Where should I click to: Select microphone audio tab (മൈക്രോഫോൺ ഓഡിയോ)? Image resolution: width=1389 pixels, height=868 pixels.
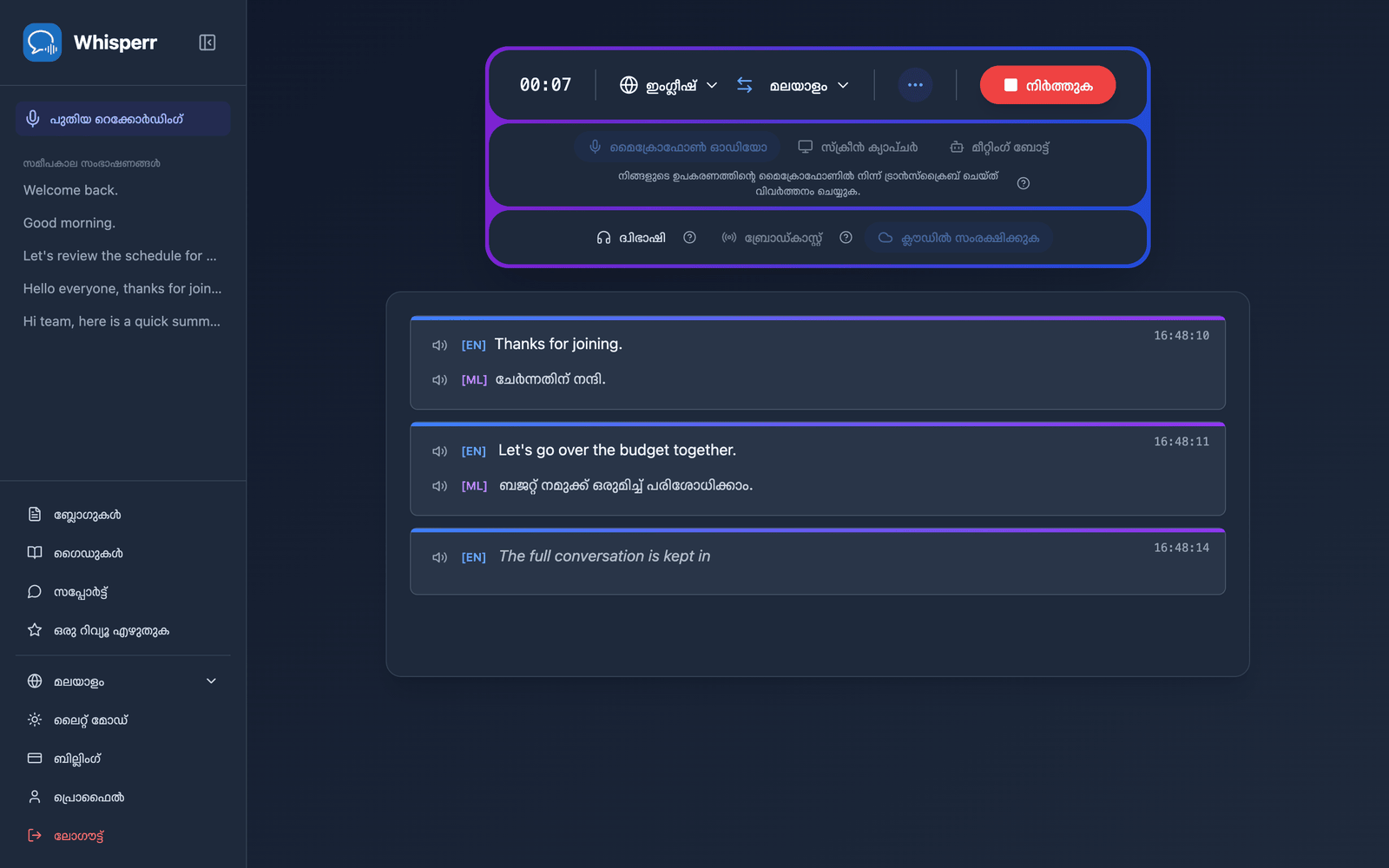[678, 147]
